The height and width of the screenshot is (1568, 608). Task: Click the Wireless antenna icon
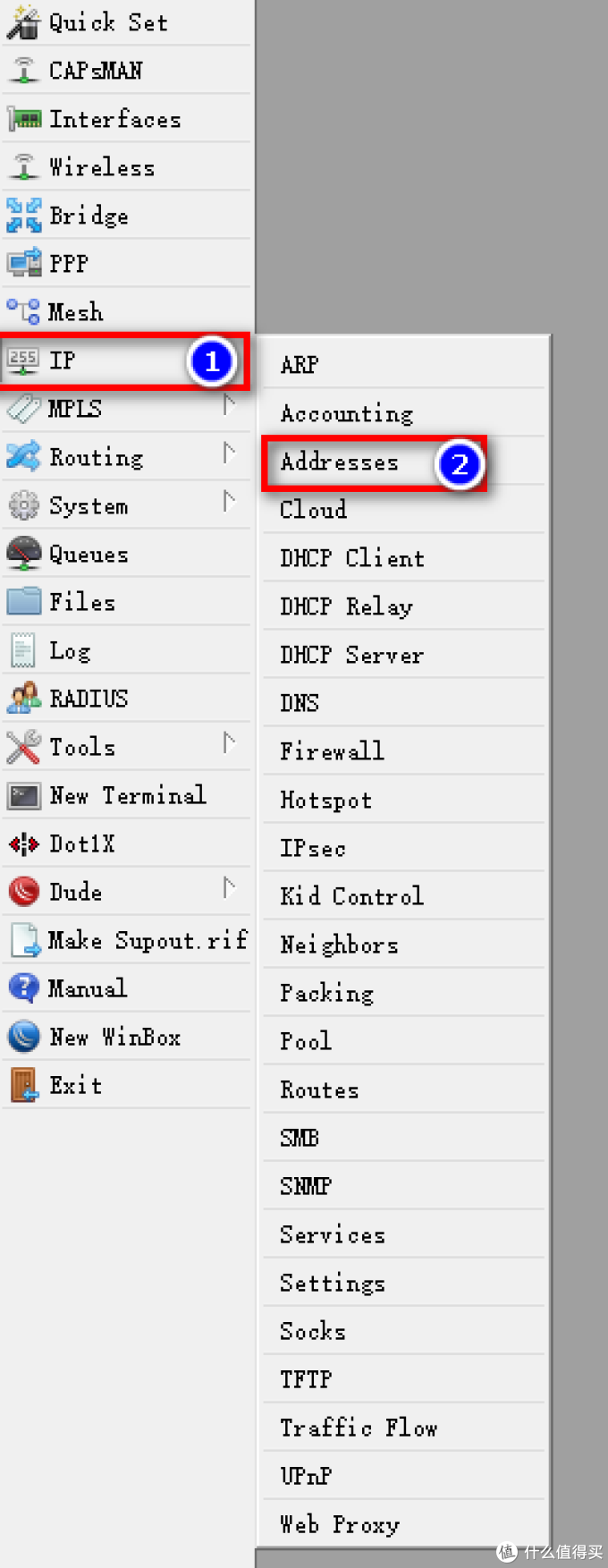23,167
